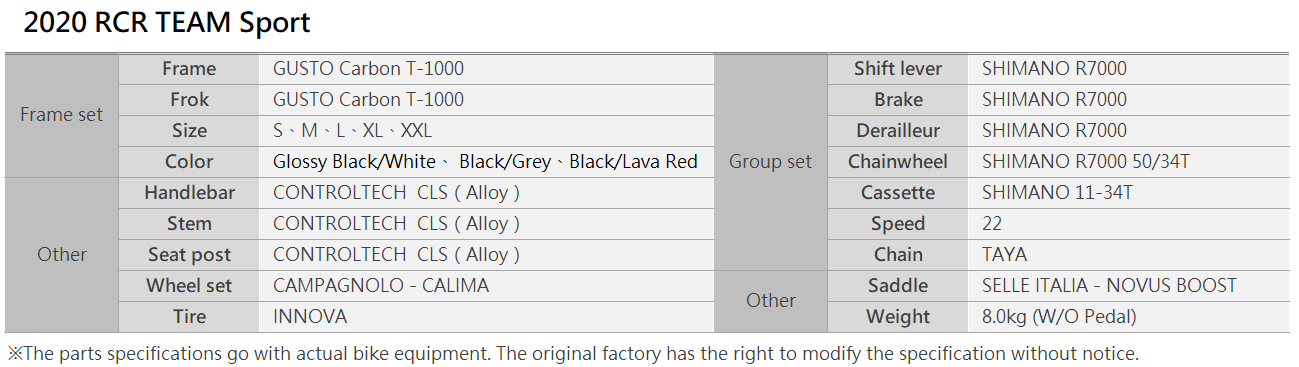The width and height of the screenshot is (1299, 367).
Task: Select the Shift lever label cell
Action: pyautogui.click(x=898, y=69)
